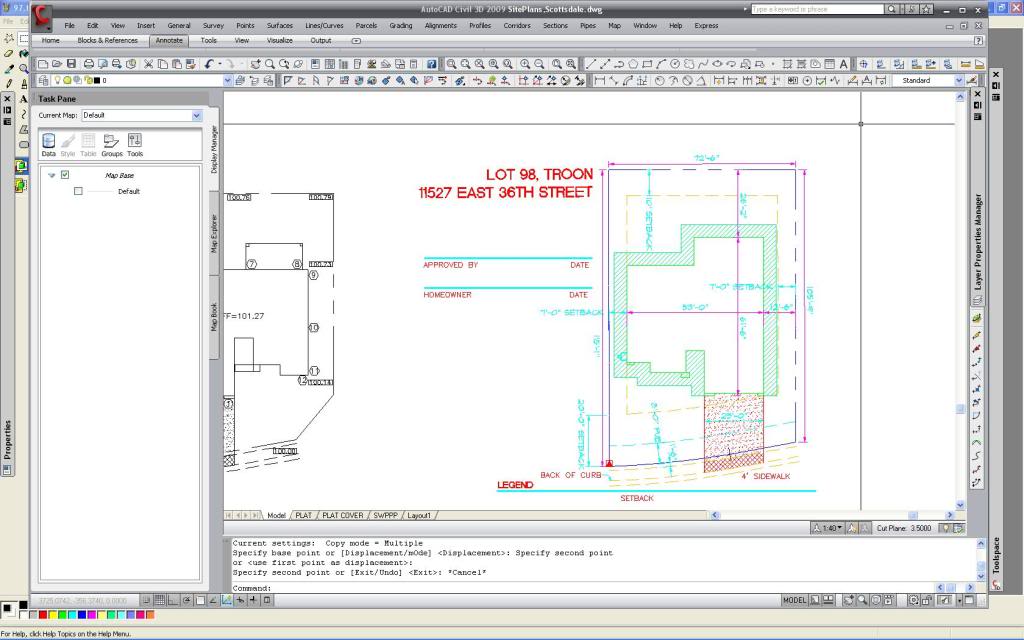Open the layer control dropdown arrow
This screenshot has width=1024, height=640.
pos(227,80)
